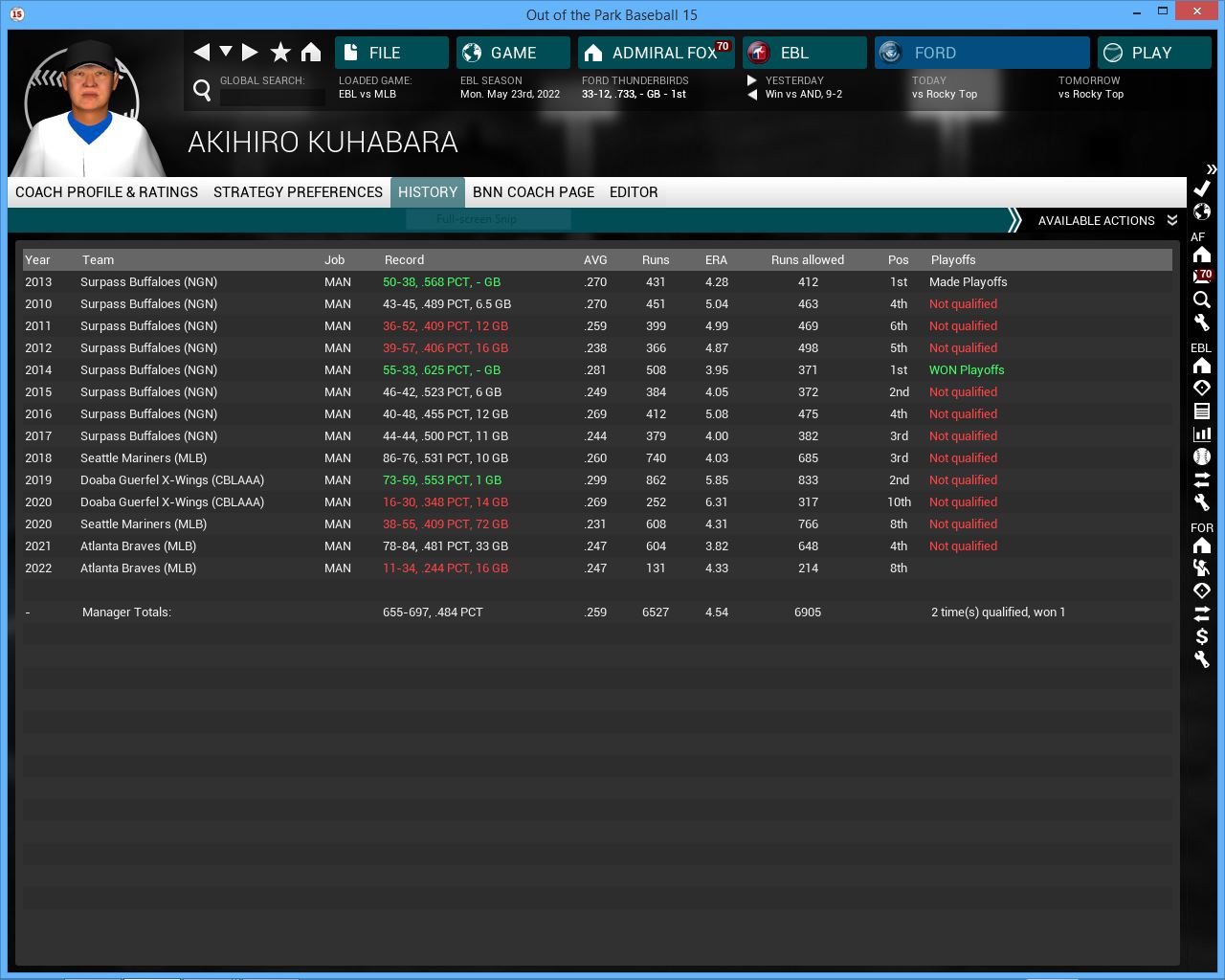This screenshot has width=1225, height=980.
Task: Bookmark this page with the star icon
Action: 280,53
